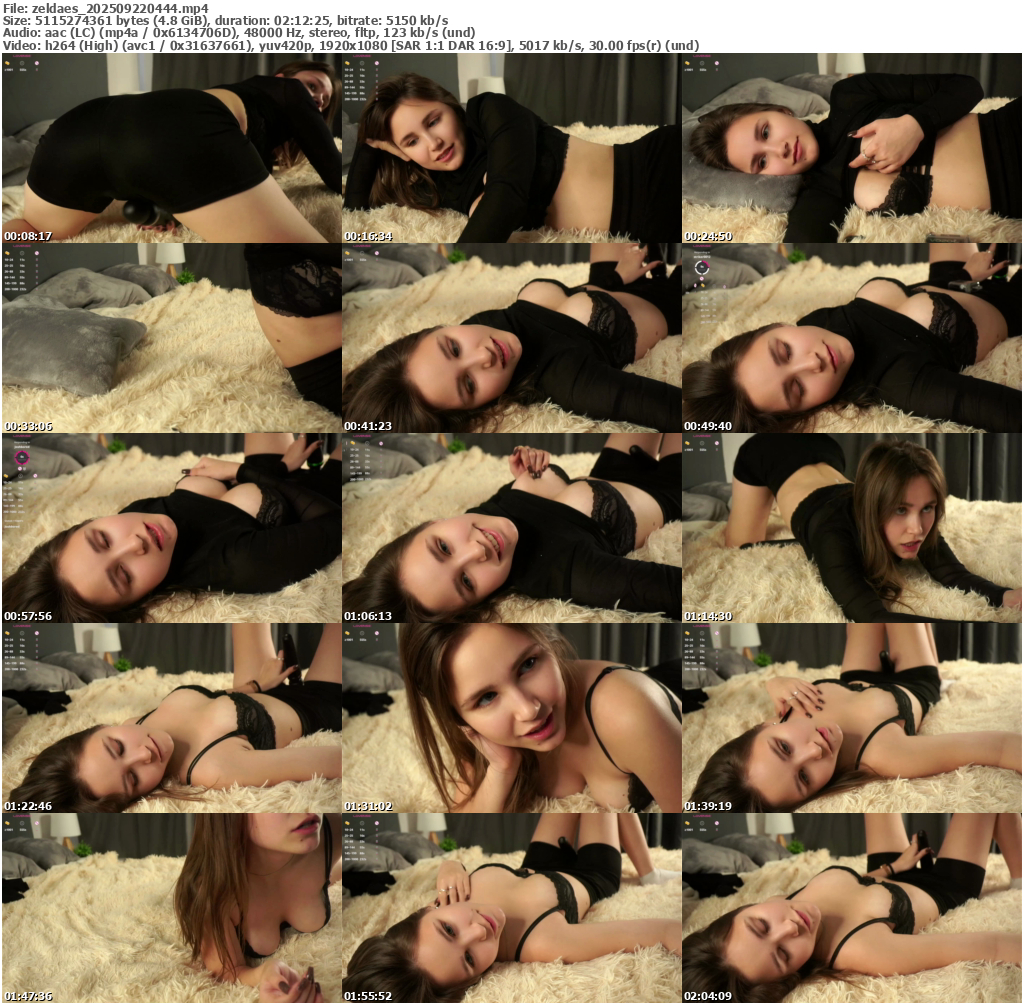Viewport: 1024px width, 1003px height.
Task: Select the frame marked 00:16:34
Action: 511,148
